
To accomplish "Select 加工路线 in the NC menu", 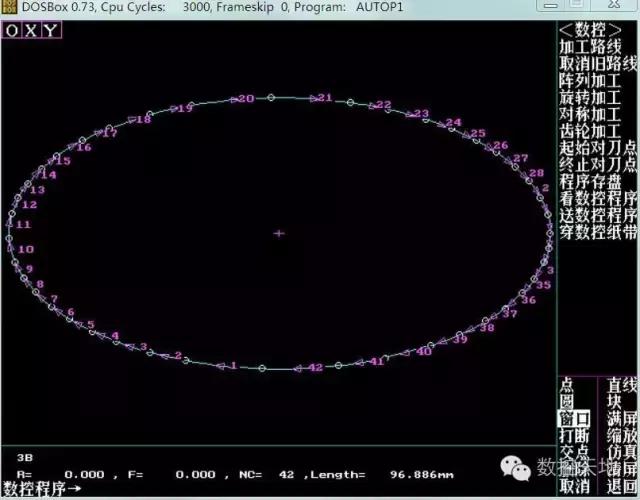I will 590,46.
